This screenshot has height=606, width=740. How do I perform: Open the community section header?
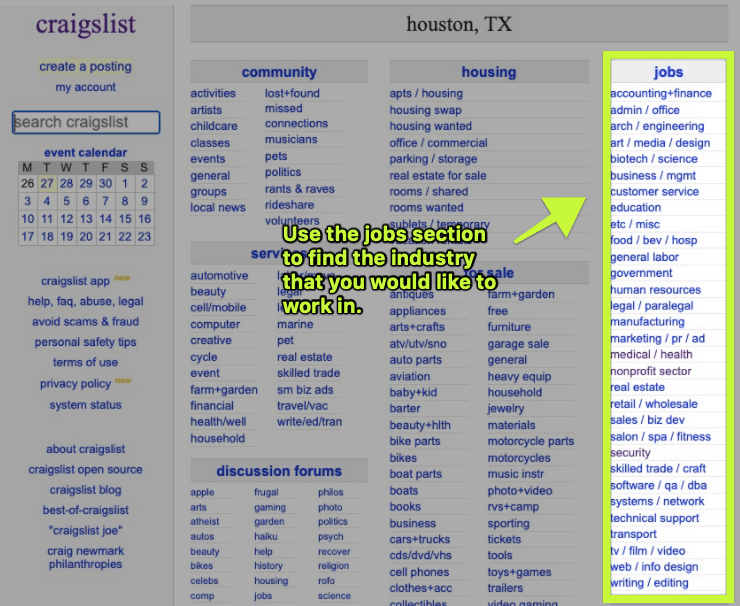(279, 72)
